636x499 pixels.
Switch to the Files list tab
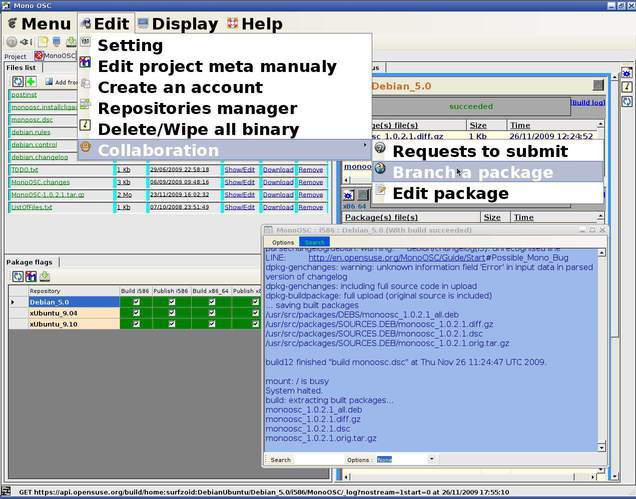coord(21,67)
